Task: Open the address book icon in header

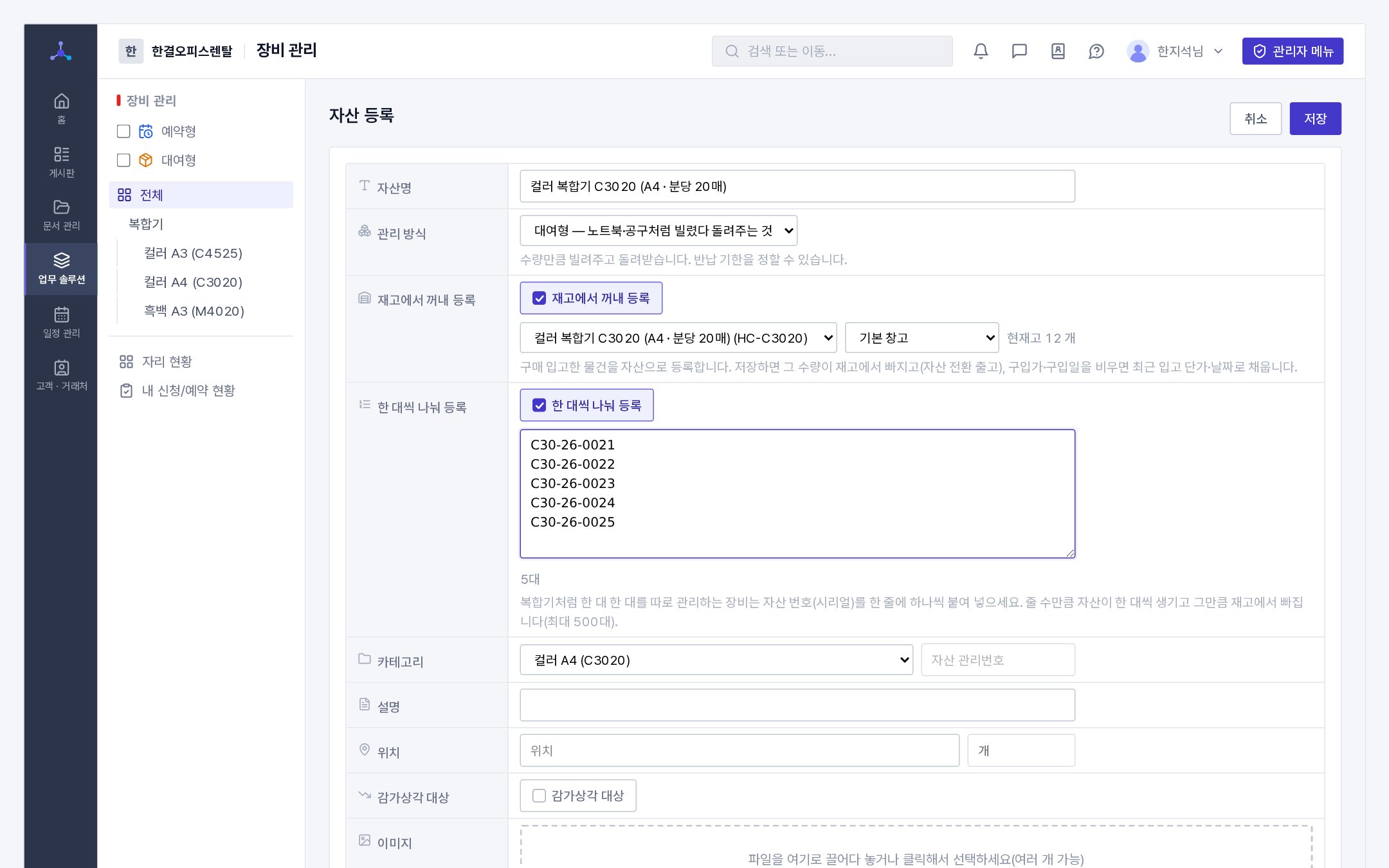Action: [1058, 51]
